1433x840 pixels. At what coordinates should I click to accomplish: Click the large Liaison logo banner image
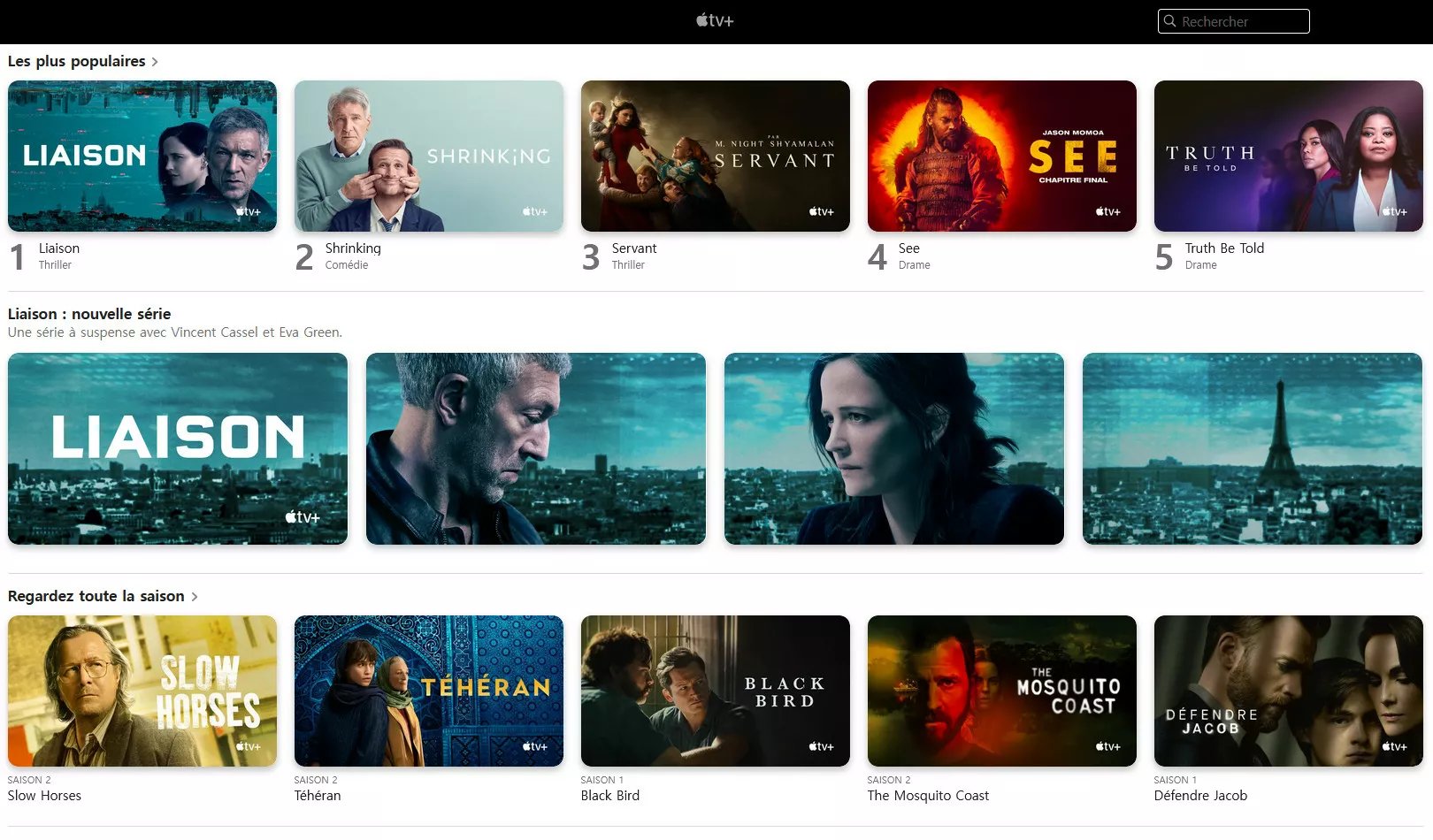click(x=178, y=448)
